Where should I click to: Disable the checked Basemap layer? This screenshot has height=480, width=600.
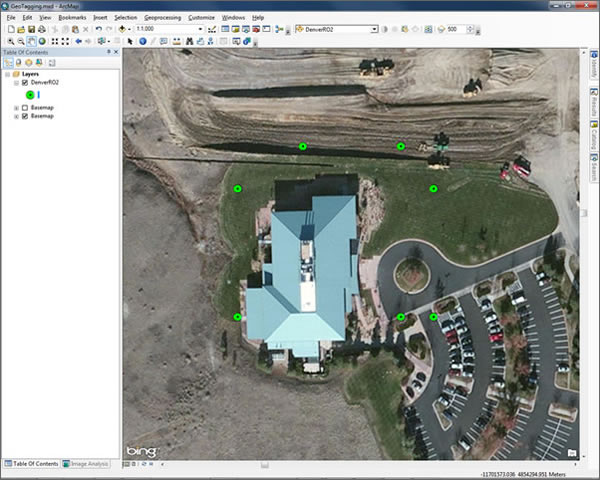[25, 116]
